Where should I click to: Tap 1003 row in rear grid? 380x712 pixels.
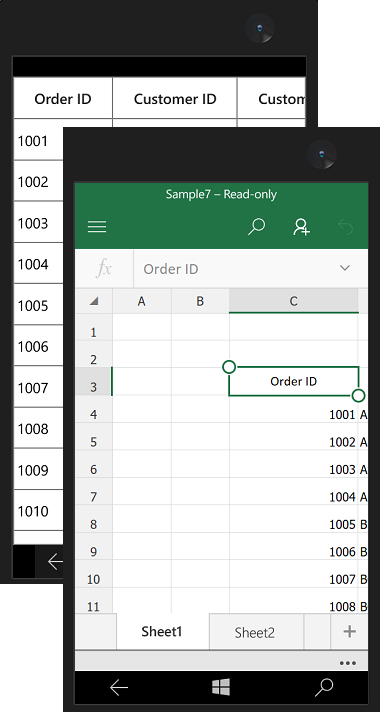coord(39,223)
